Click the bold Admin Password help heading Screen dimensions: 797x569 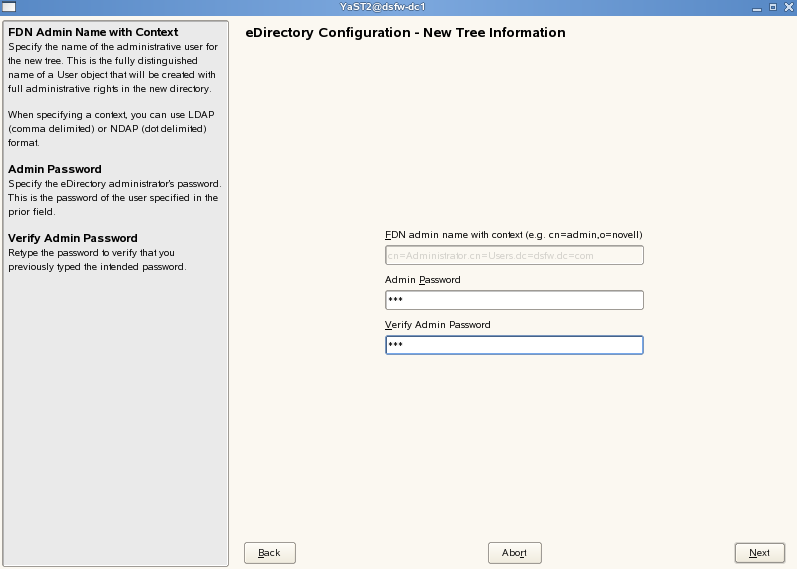[x=55, y=169]
